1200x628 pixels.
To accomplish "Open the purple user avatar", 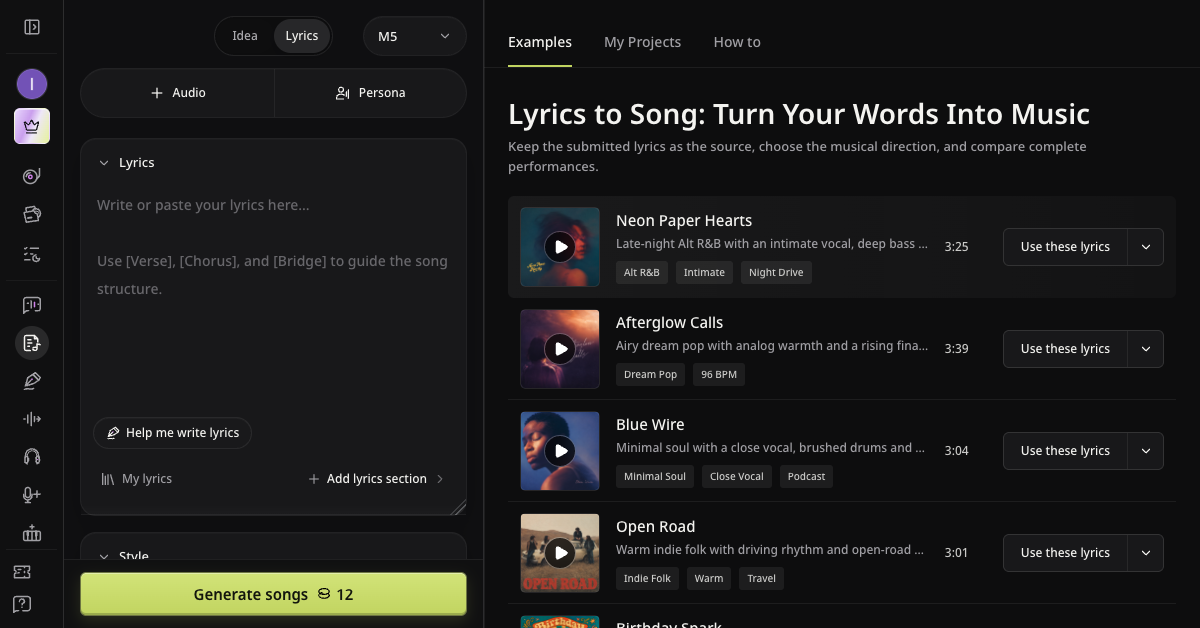I will click(x=32, y=84).
